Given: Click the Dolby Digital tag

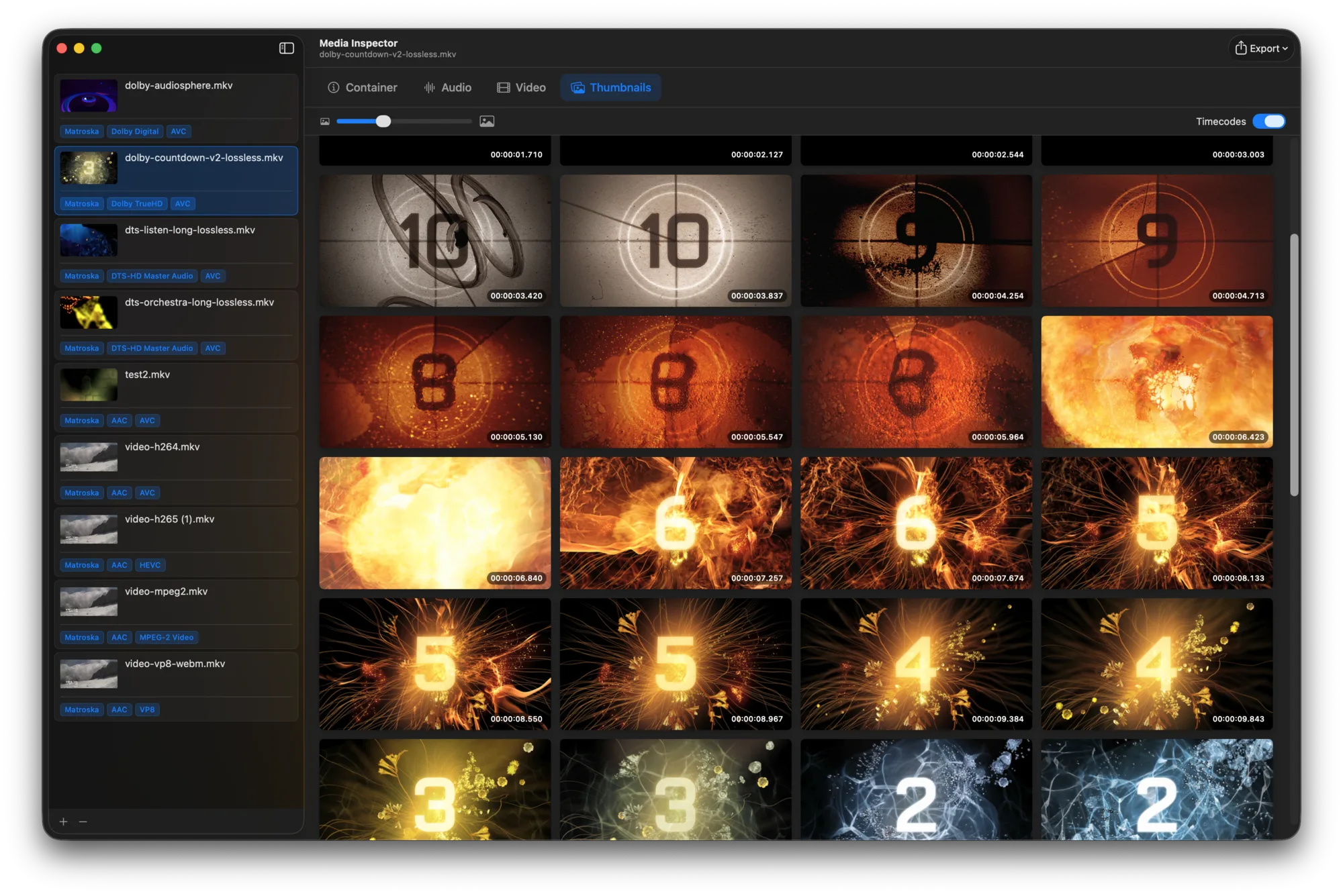Looking at the screenshot, I should (135, 132).
